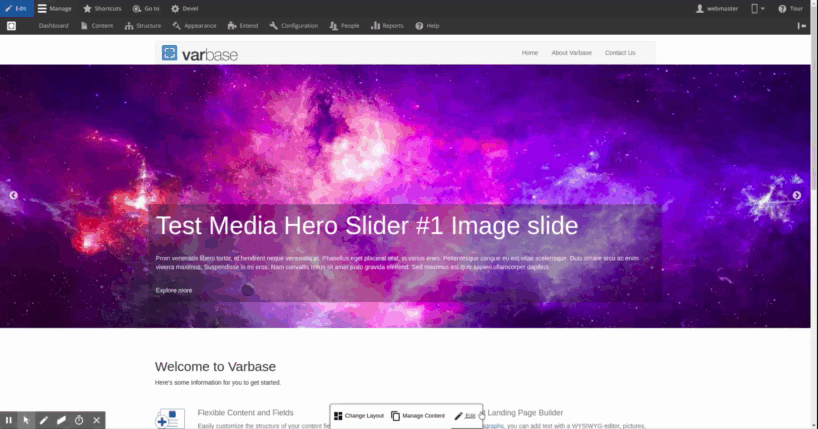Open the Content admin menu item
818x429 pixels.
pos(97,26)
